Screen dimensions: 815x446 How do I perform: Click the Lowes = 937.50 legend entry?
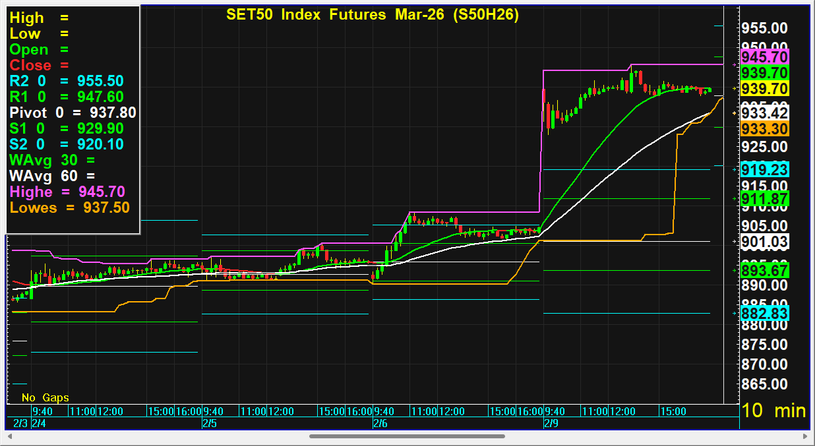point(69,208)
